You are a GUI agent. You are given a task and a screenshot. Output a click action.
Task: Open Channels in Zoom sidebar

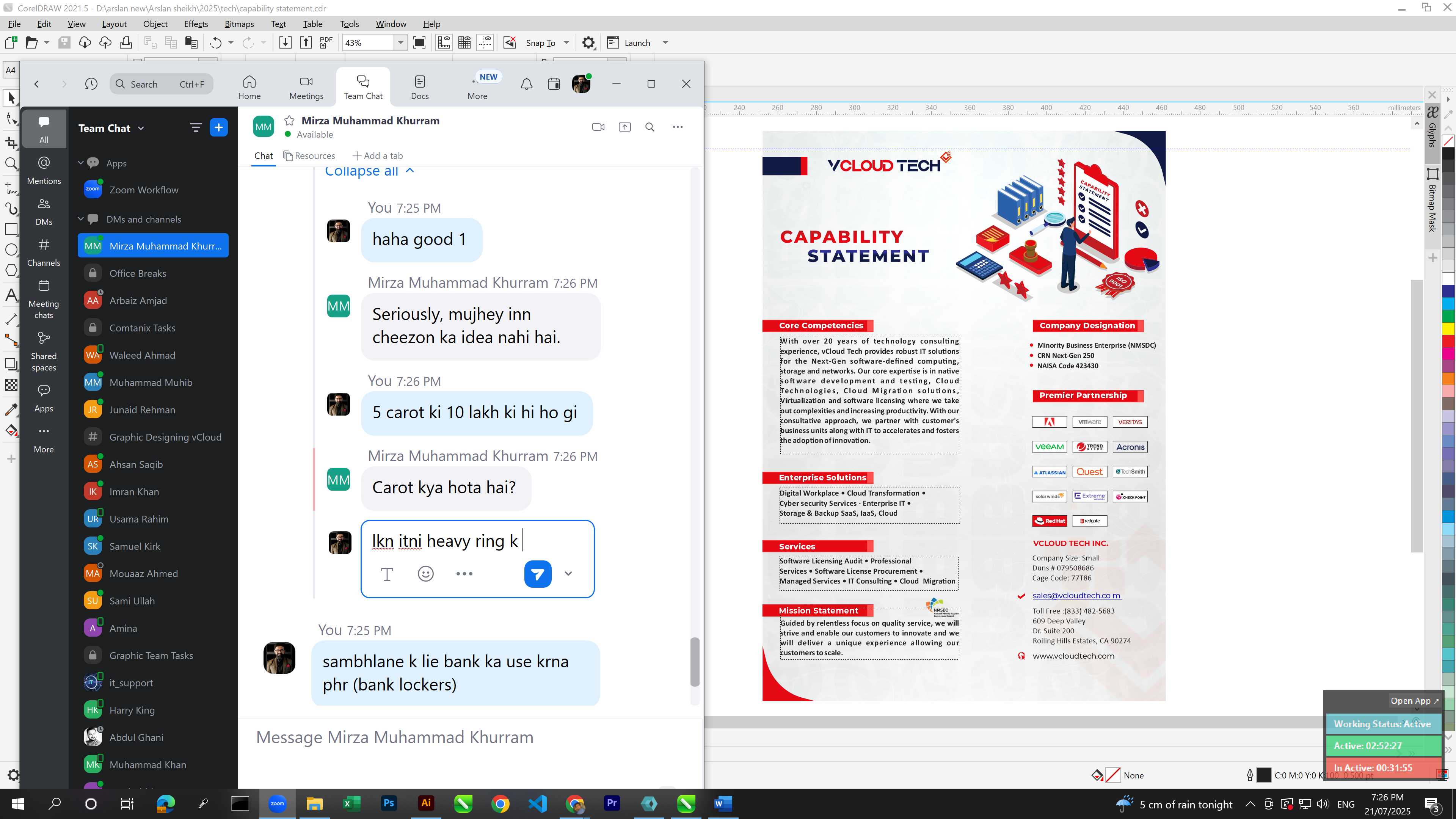[44, 252]
